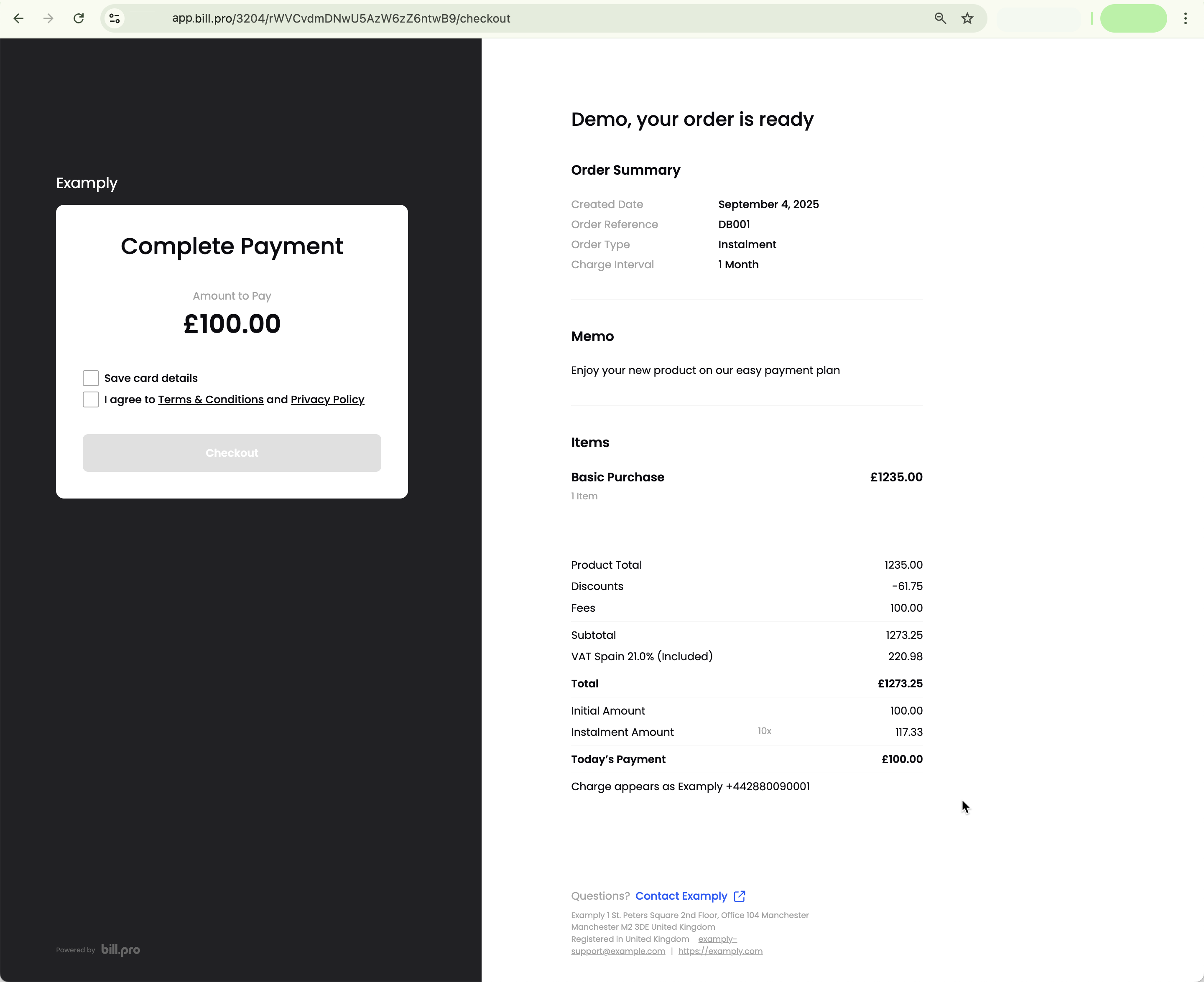Bookmark this page with the star icon
The height and width of the screenshot is (982, 1204).
coord(967,19)
